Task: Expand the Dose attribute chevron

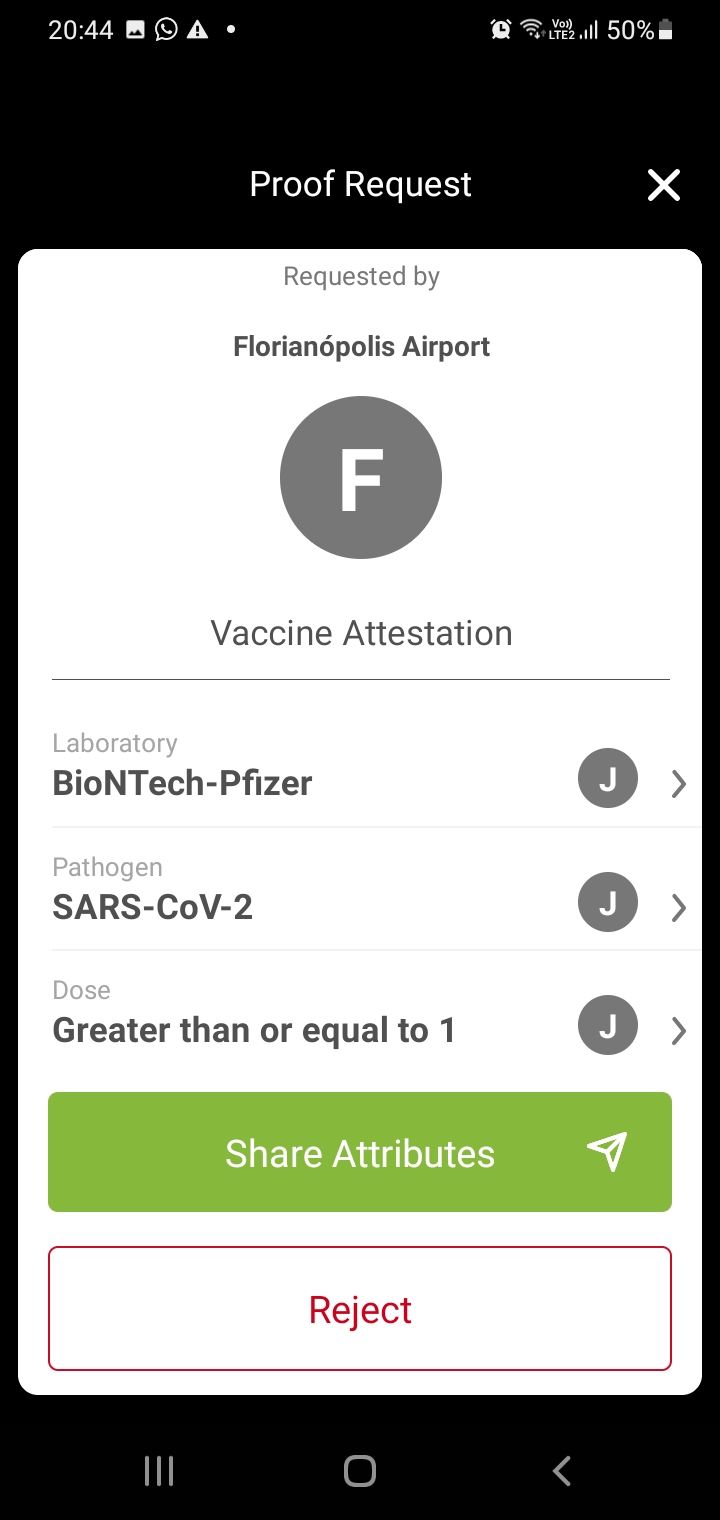Action: 679,1031
